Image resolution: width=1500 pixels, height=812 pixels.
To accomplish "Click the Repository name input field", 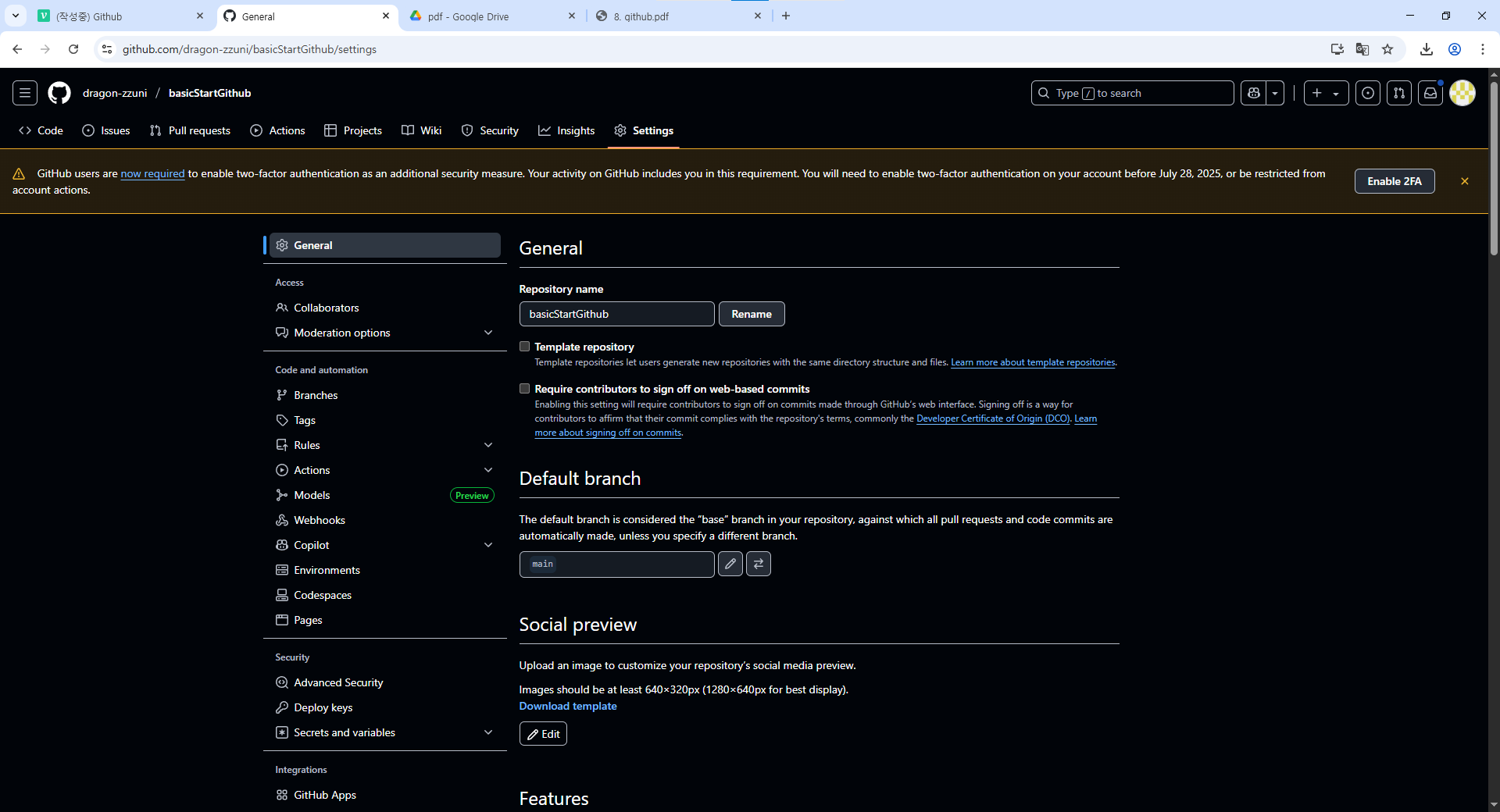I will pyautogui.click(x=616, y=314).
